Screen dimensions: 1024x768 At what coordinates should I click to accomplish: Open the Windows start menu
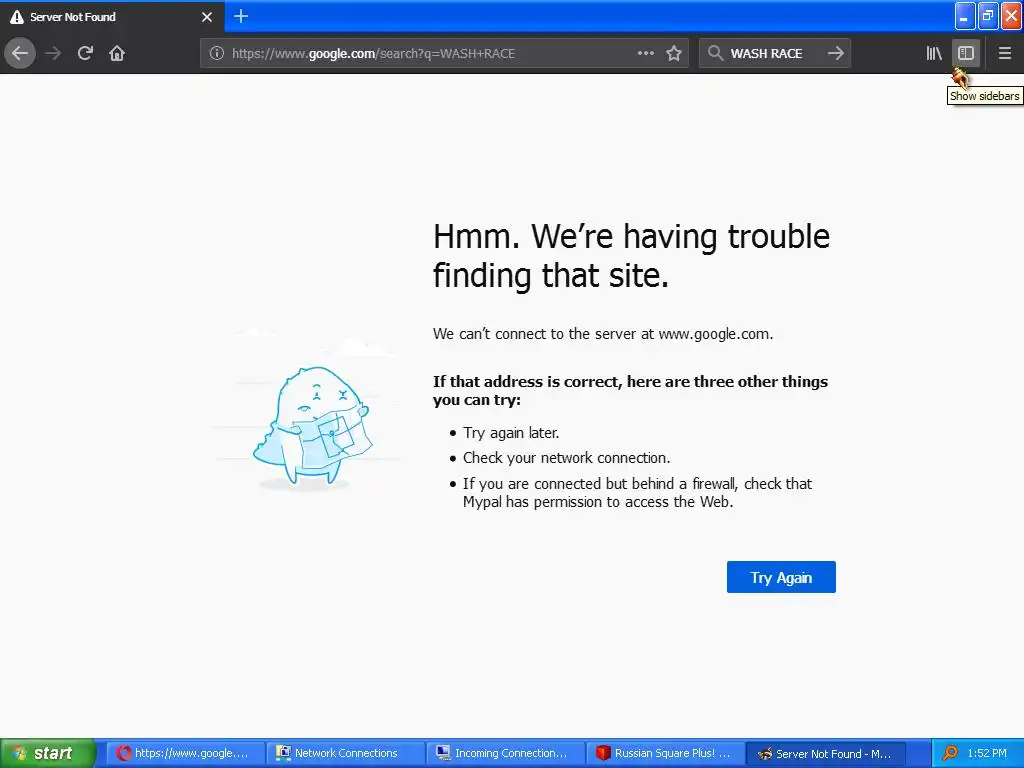(x=48, y=753)
